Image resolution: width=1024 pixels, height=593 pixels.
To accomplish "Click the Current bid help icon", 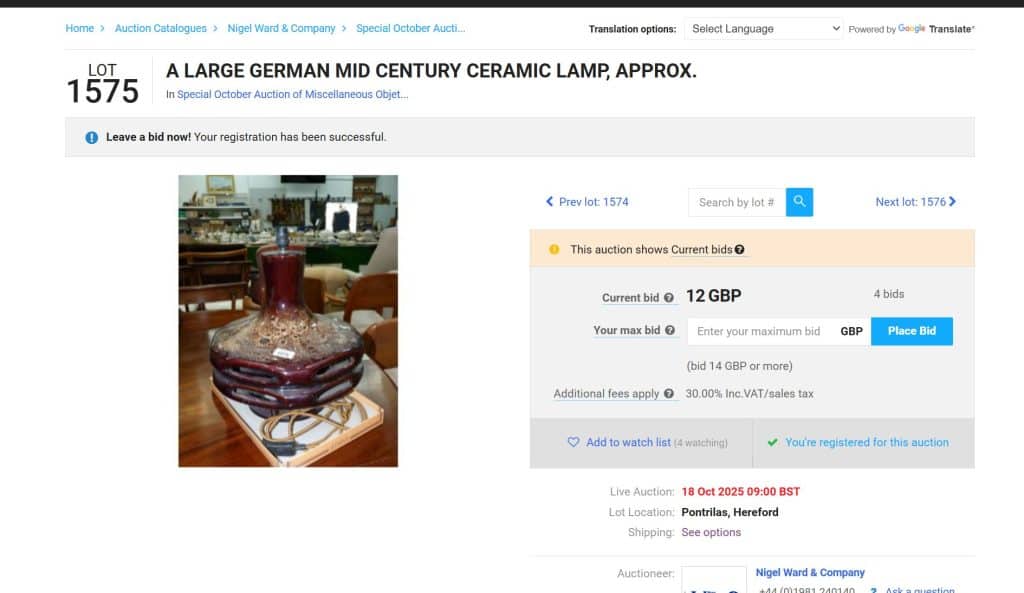I will (669, 298).
